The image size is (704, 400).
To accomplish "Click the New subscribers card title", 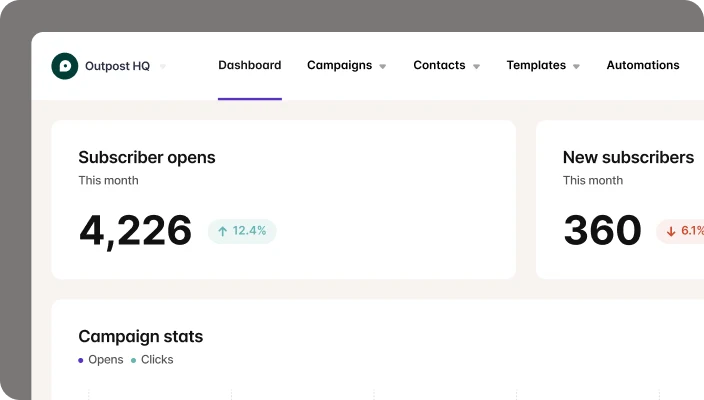I will [x=628, y=157].
